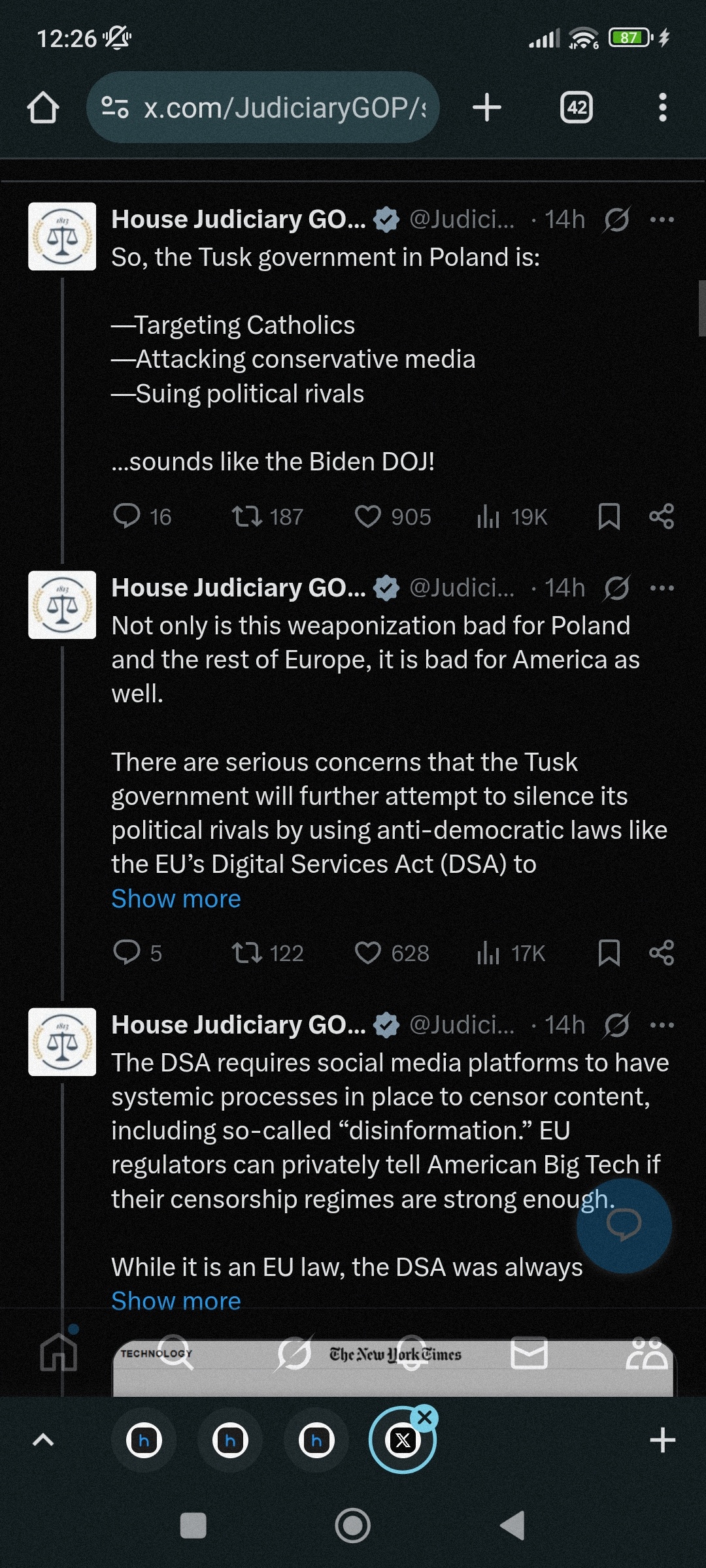The height and width of the screenshot is (1568, 706).
Task: Open House Judiciary GOP profile avatar
Action: [x=62, y=237]
